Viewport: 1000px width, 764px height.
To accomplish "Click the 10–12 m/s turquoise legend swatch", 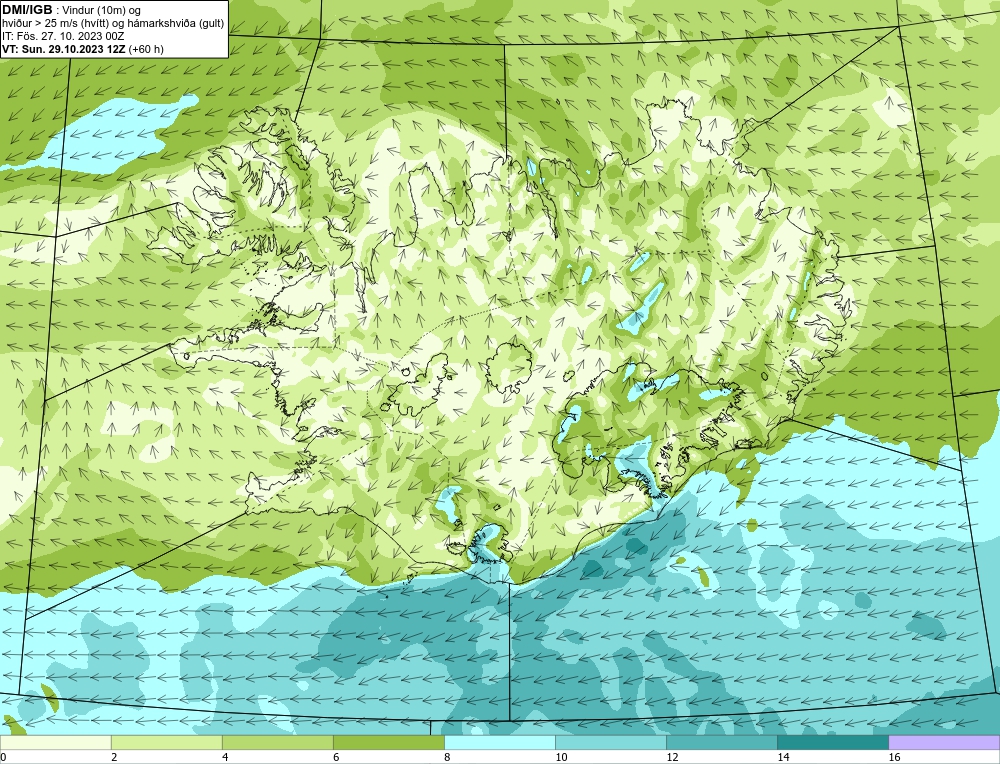I will coord(610,742).
